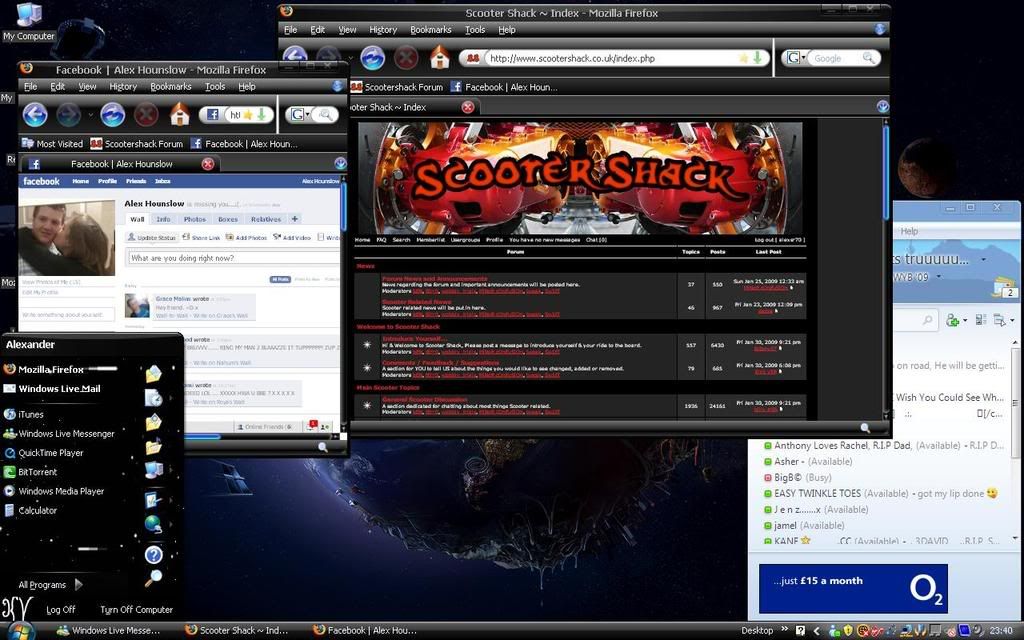Click Turn Off Computer button
1024x640 pixels.
coord(136,609)
